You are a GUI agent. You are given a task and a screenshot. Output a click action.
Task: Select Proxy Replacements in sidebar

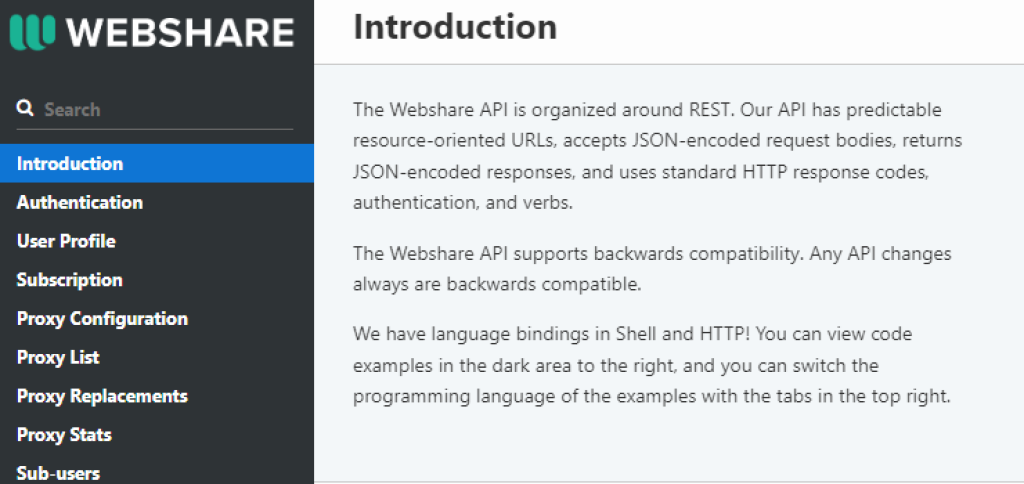coord(102,397)
